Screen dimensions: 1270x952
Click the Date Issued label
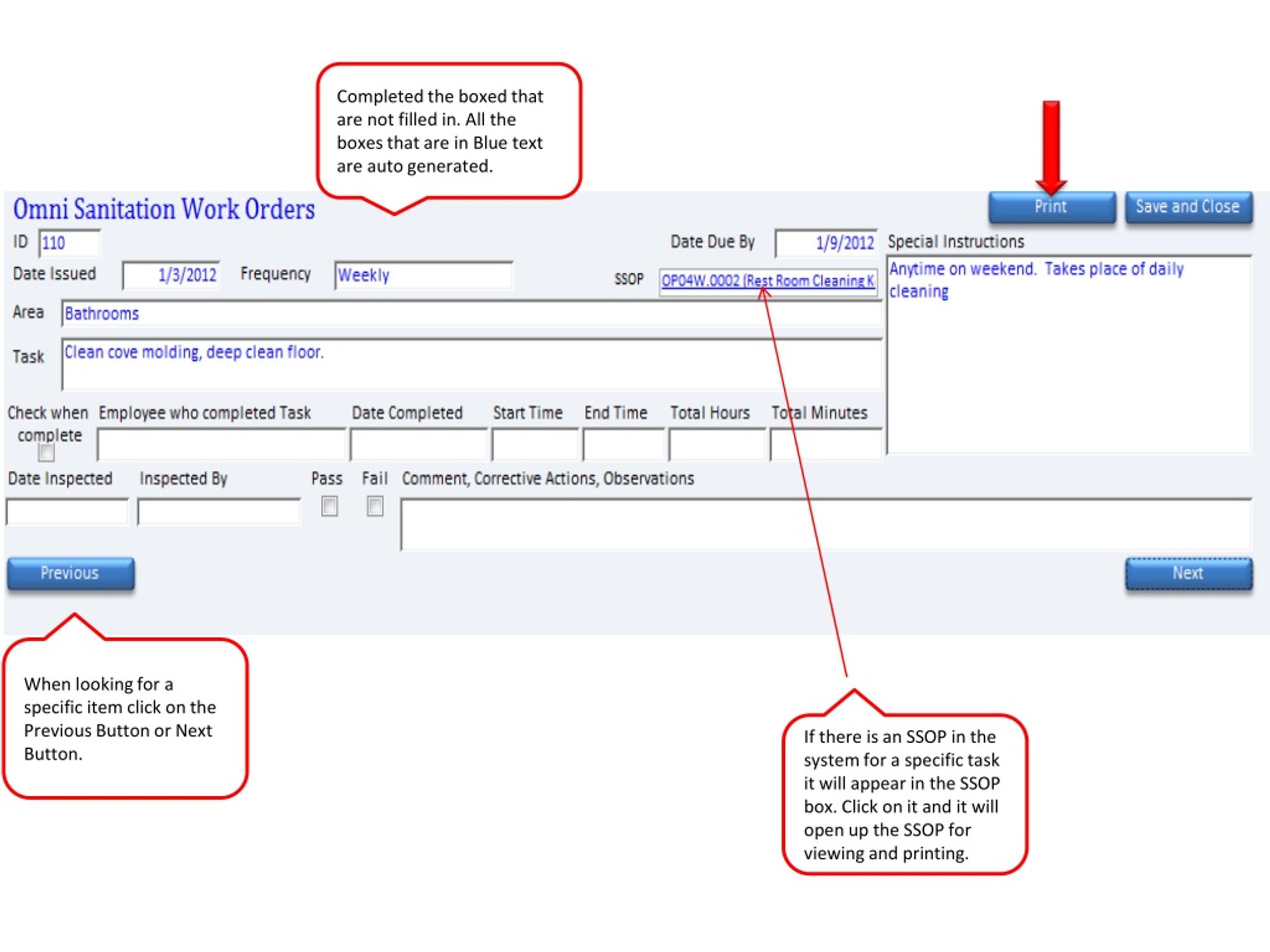55,274
